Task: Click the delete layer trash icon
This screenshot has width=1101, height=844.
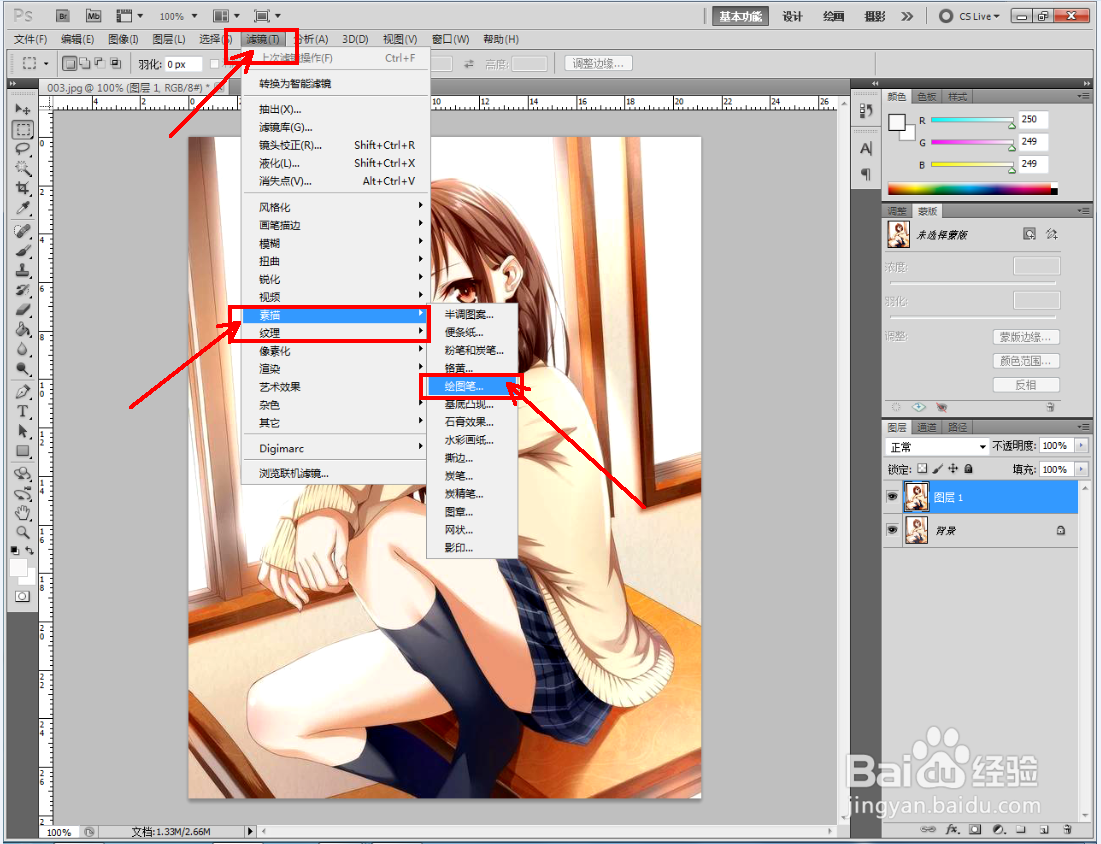Action: click(x=1067, y=829)
